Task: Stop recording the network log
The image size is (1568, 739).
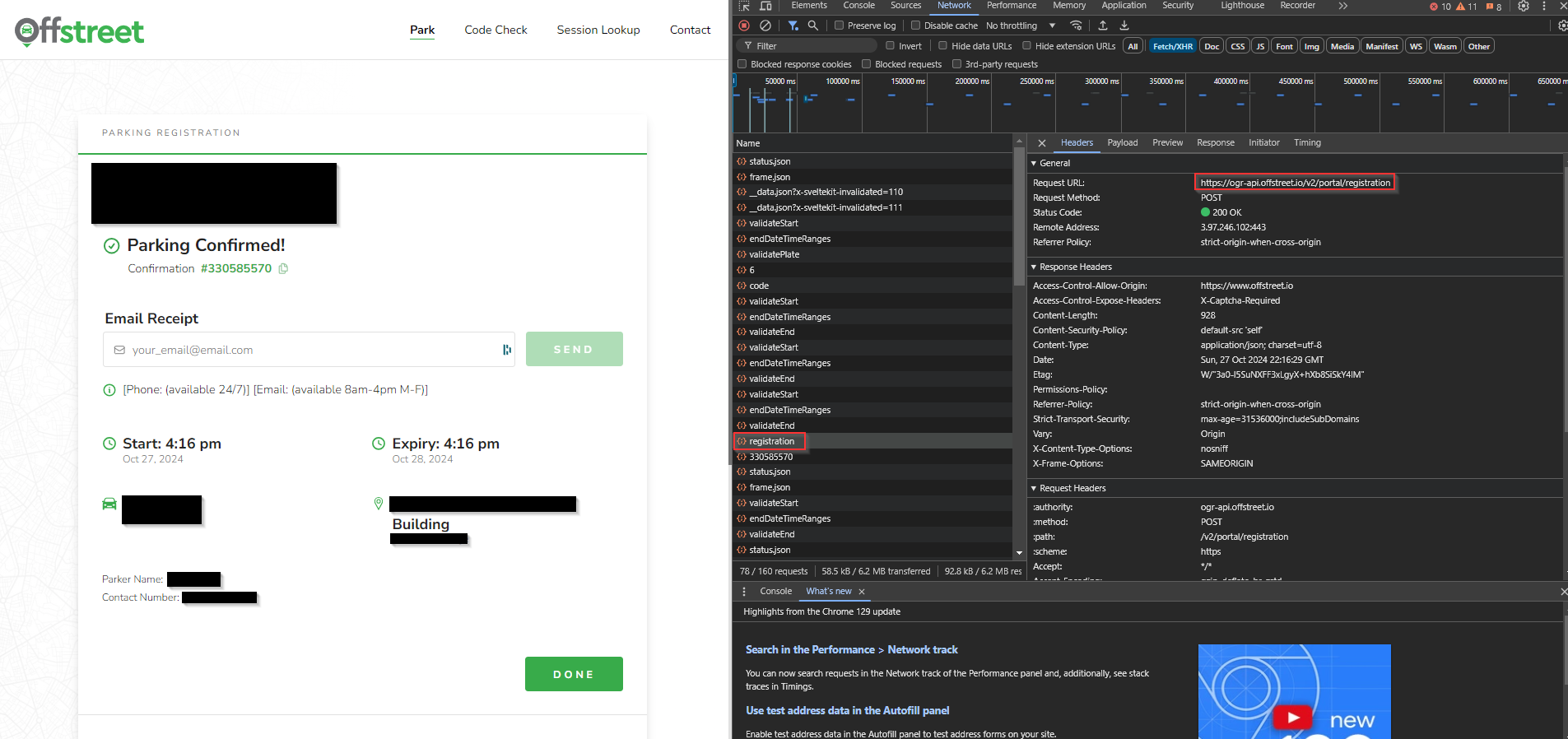Action: (744, 26)
